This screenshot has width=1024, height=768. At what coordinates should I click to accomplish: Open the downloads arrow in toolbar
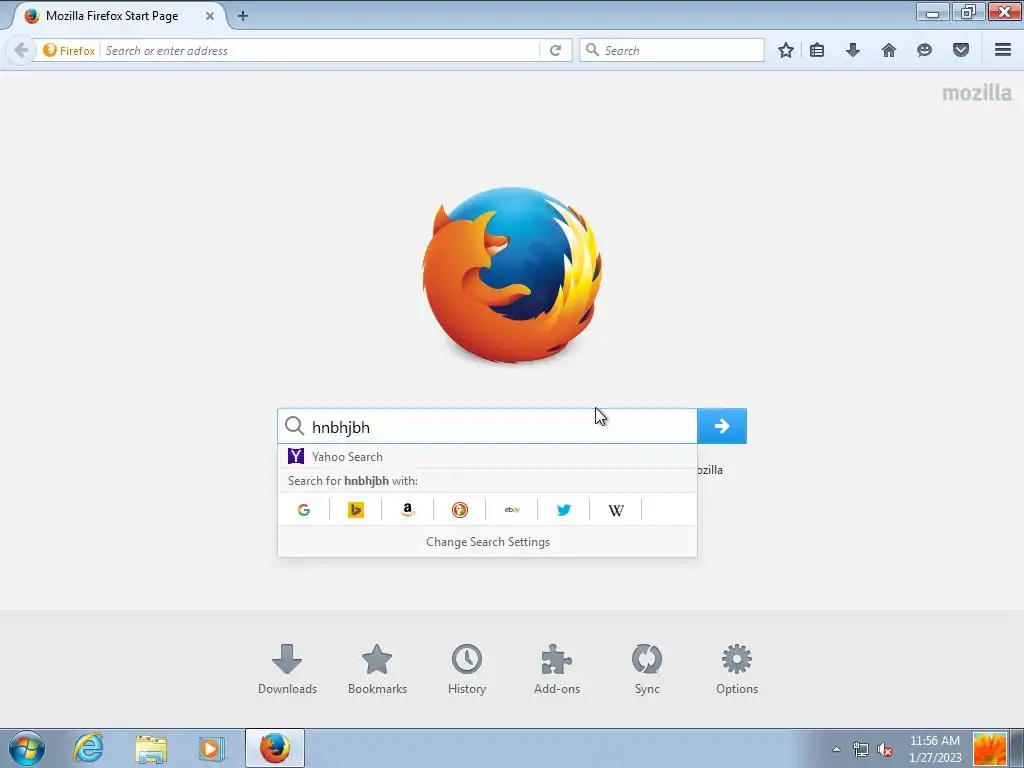[853, 50]
